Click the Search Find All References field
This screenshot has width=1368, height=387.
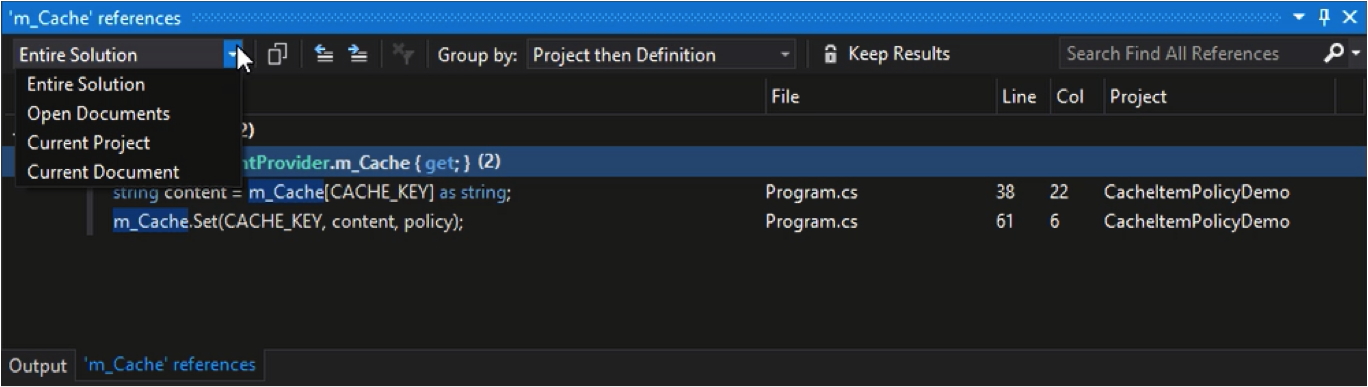(1189, 54)
